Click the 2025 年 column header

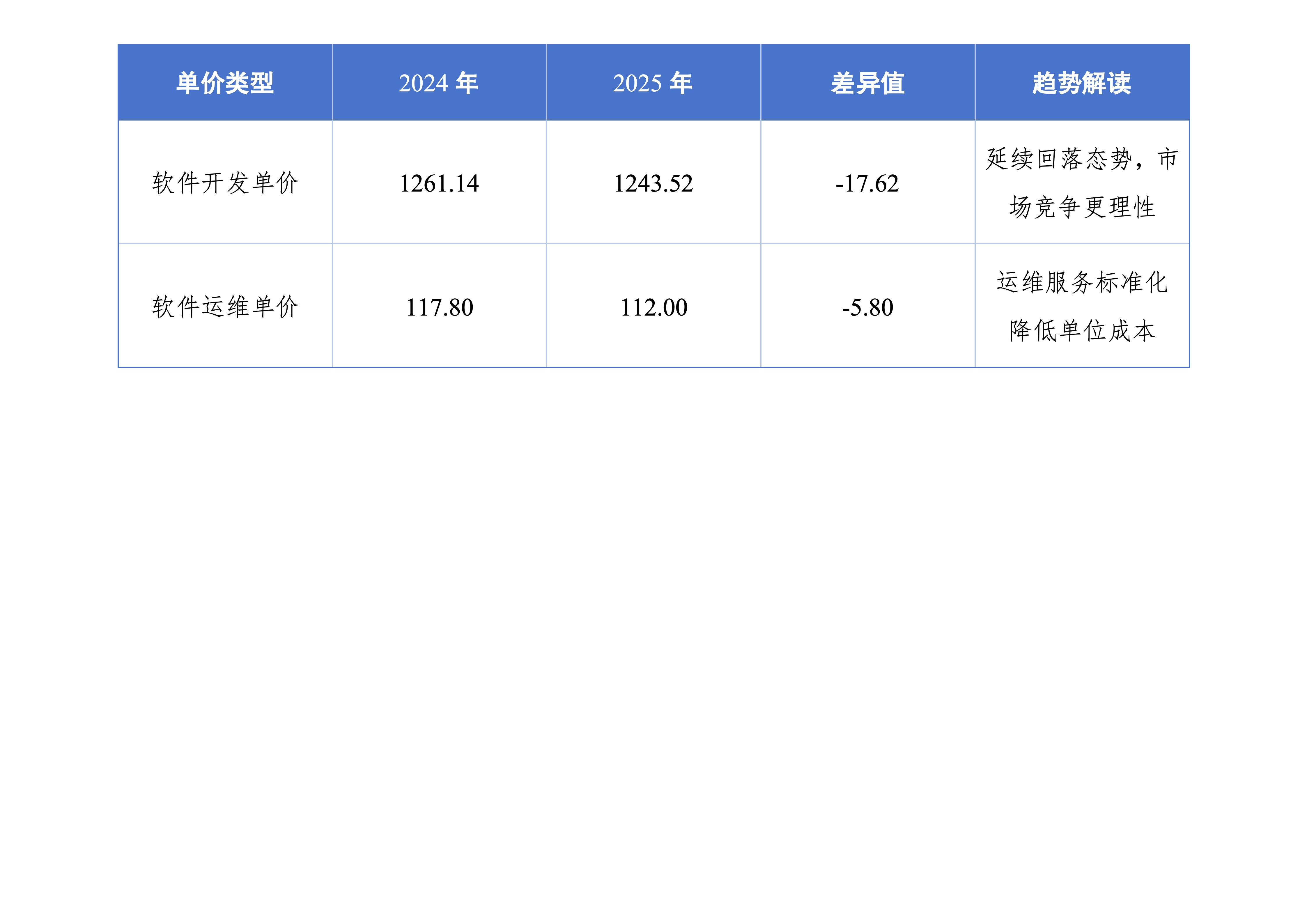653,83
